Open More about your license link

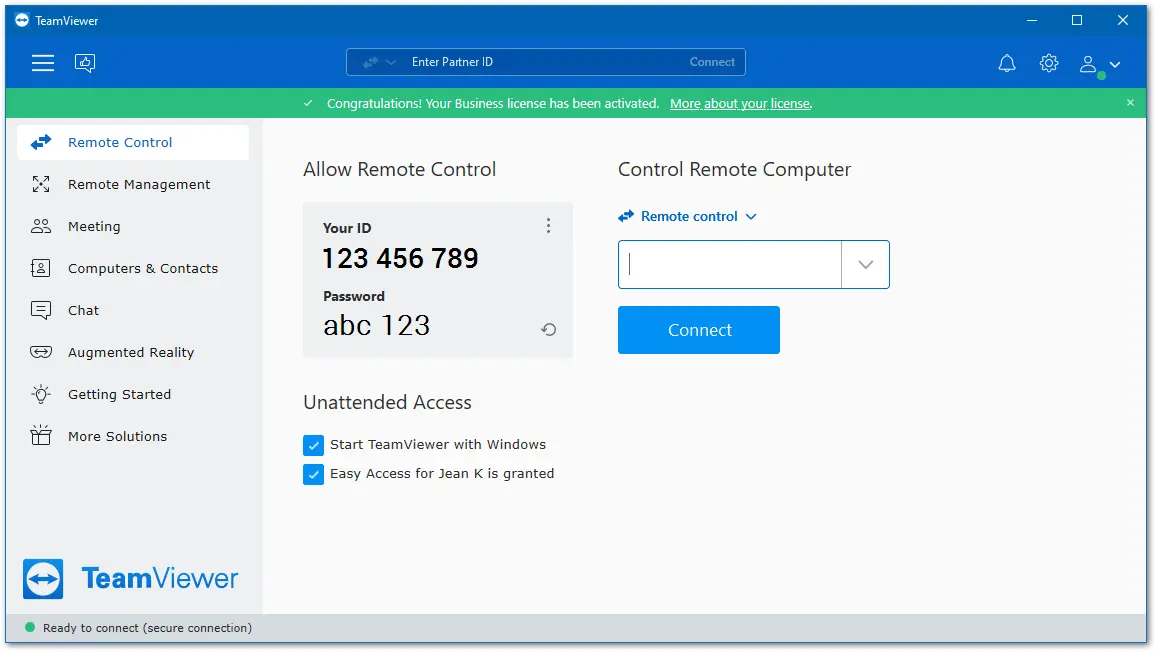click(x=741, y=104)
